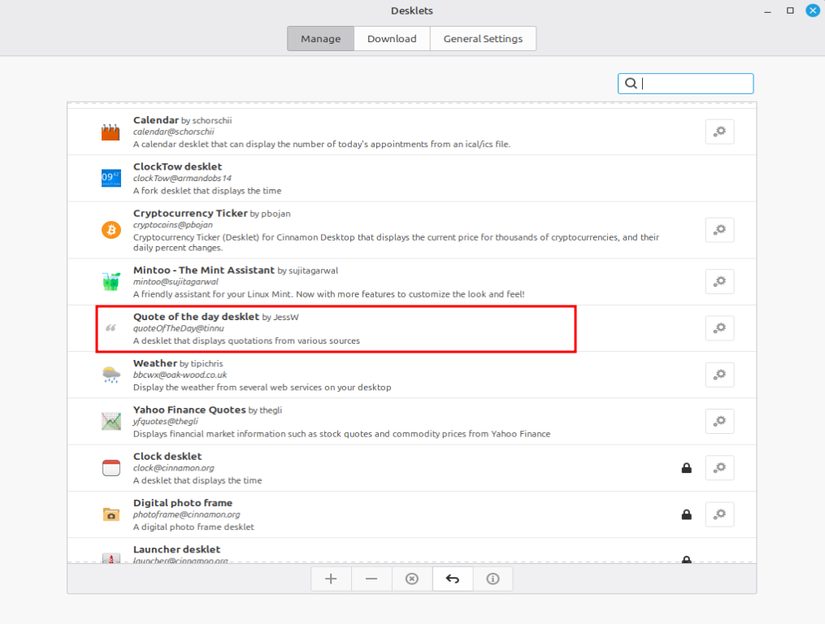
Task: Click the lock icon on the Clock desklet
Action: point(686,467)
